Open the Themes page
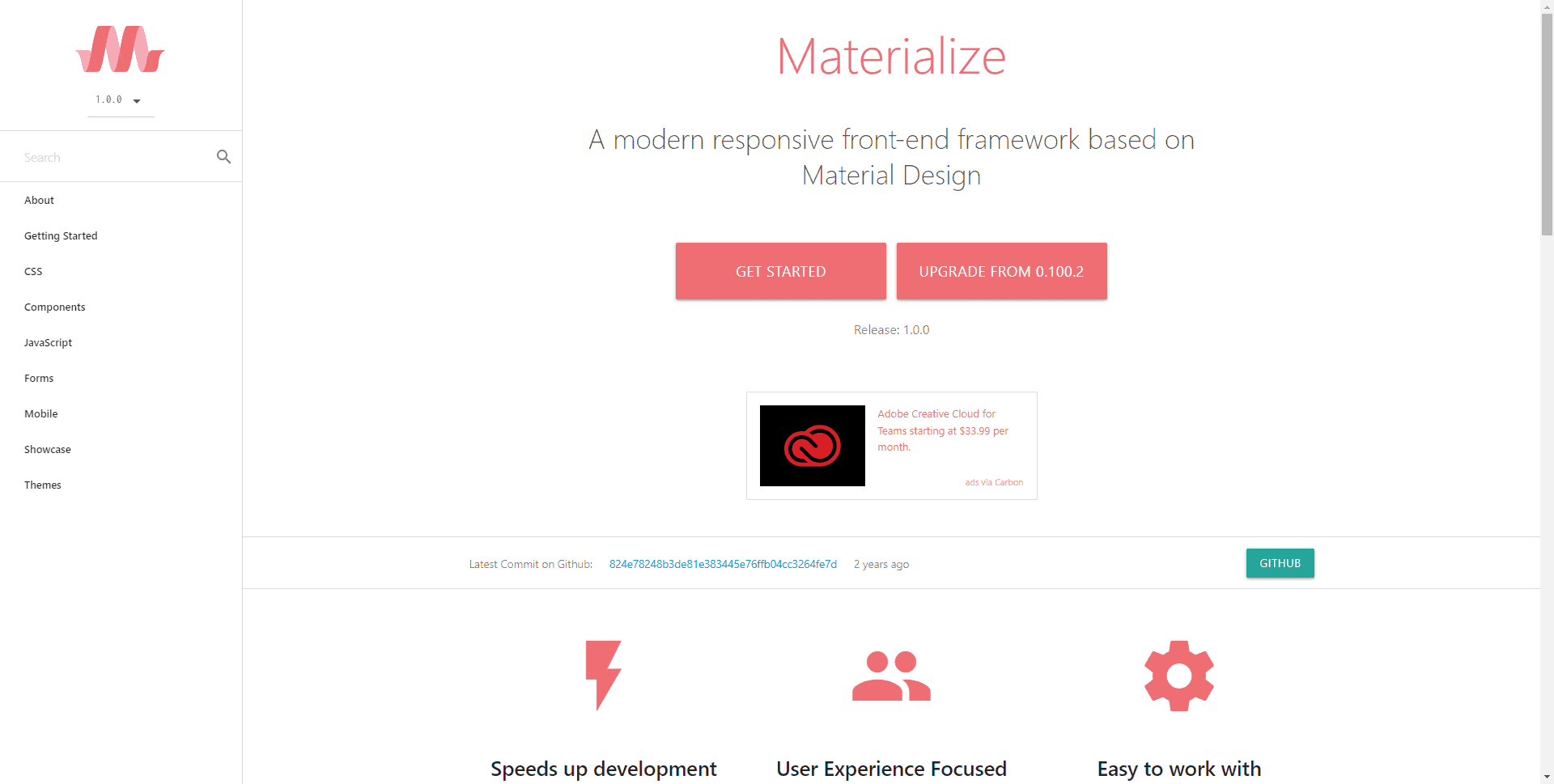Viewport: 1554px width, 784px height. [121, 485]
